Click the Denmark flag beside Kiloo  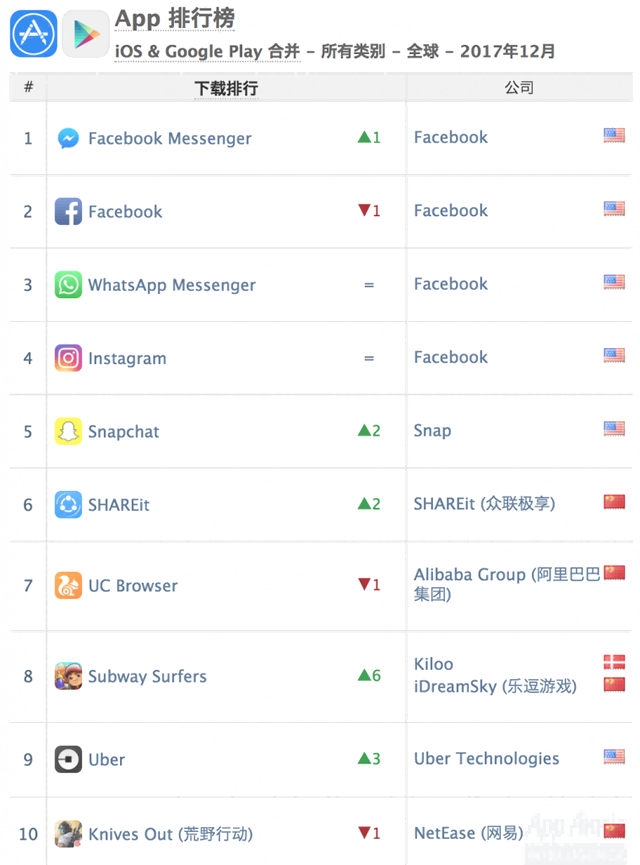tap(614, 662)
